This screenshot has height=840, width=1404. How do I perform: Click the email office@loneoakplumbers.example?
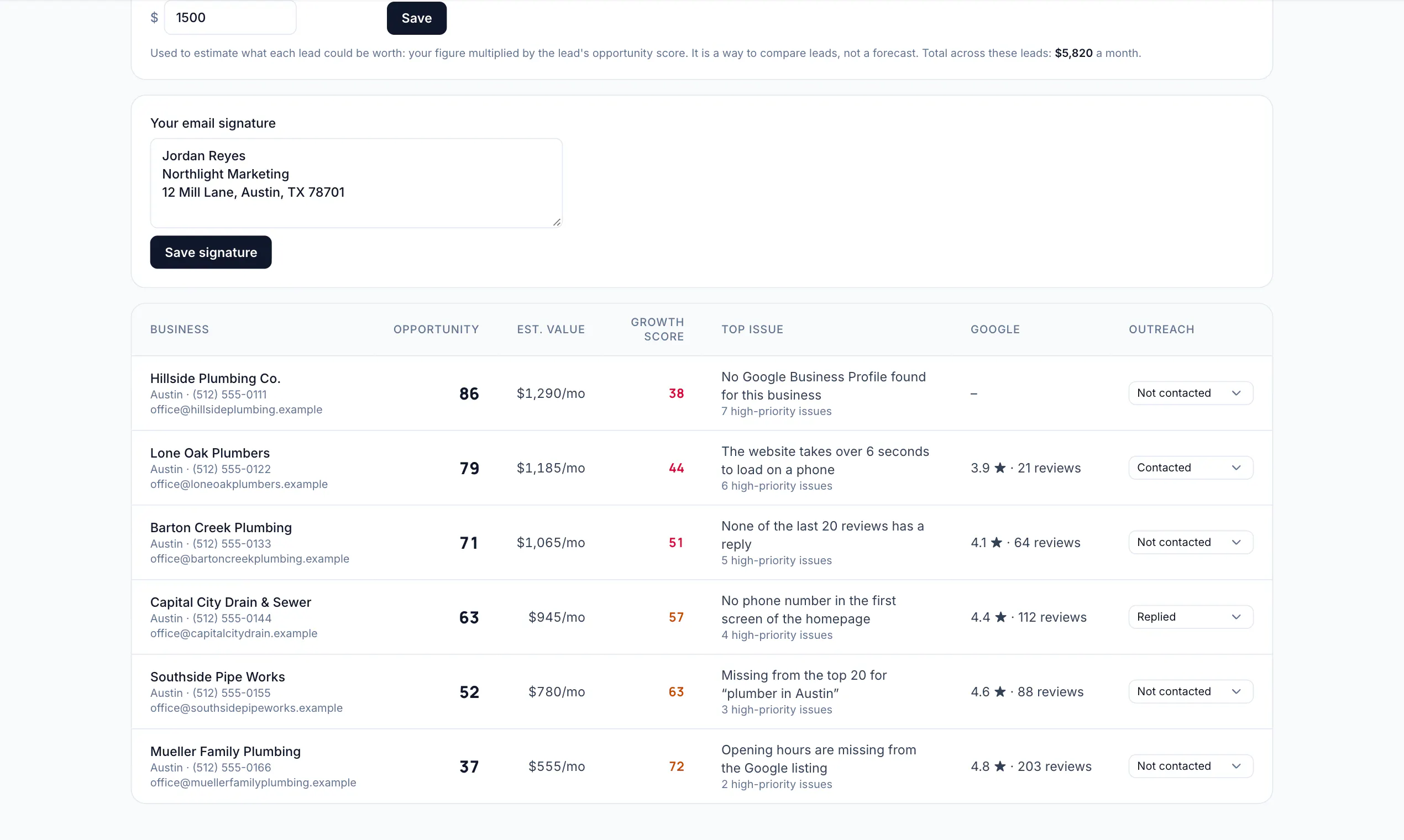coord(239,484)
